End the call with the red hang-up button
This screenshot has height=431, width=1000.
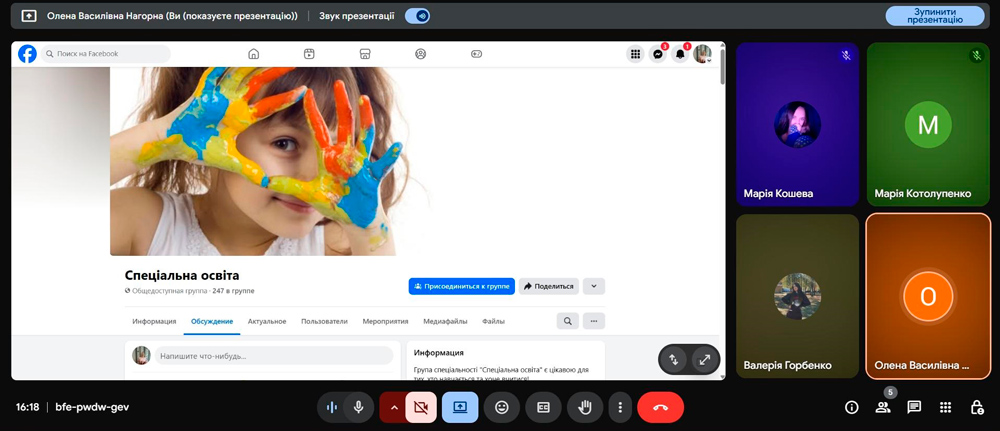pyautogui.click(x=660, y=407)
